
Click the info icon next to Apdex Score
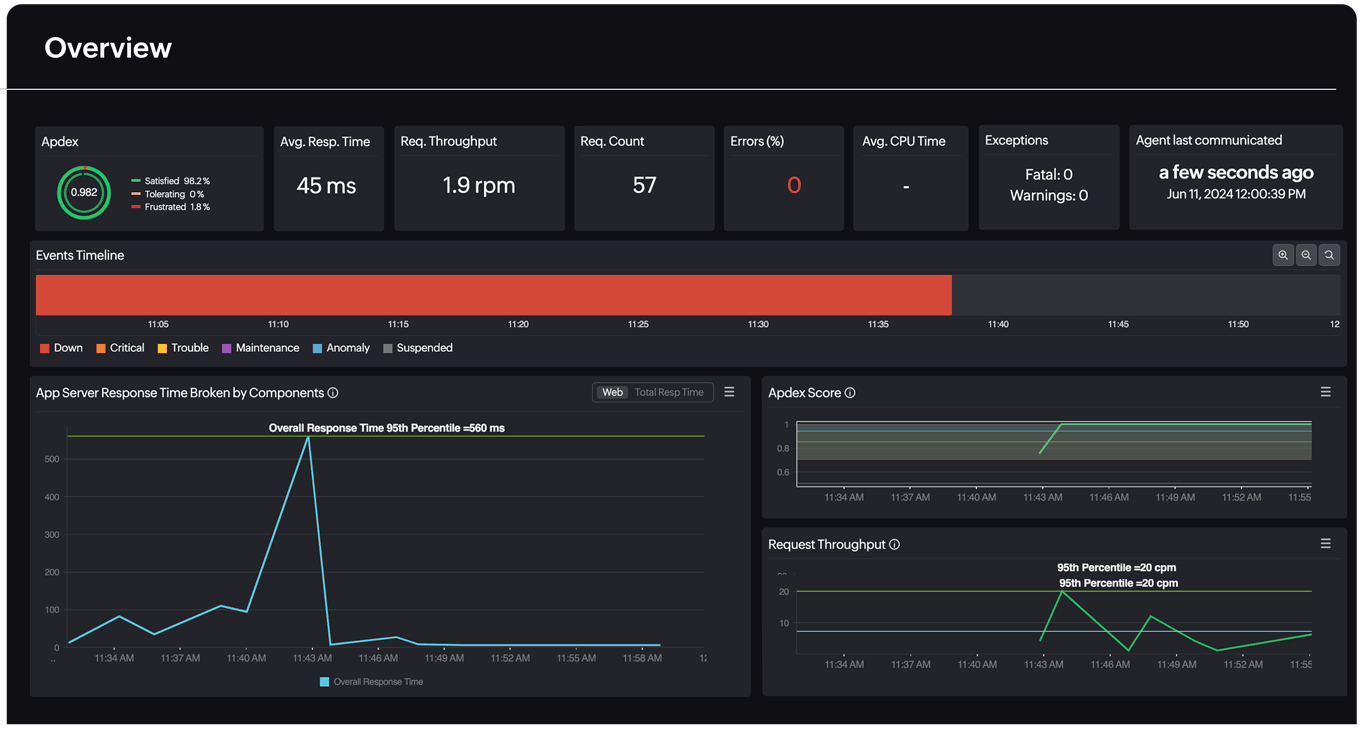coord(849,393)
